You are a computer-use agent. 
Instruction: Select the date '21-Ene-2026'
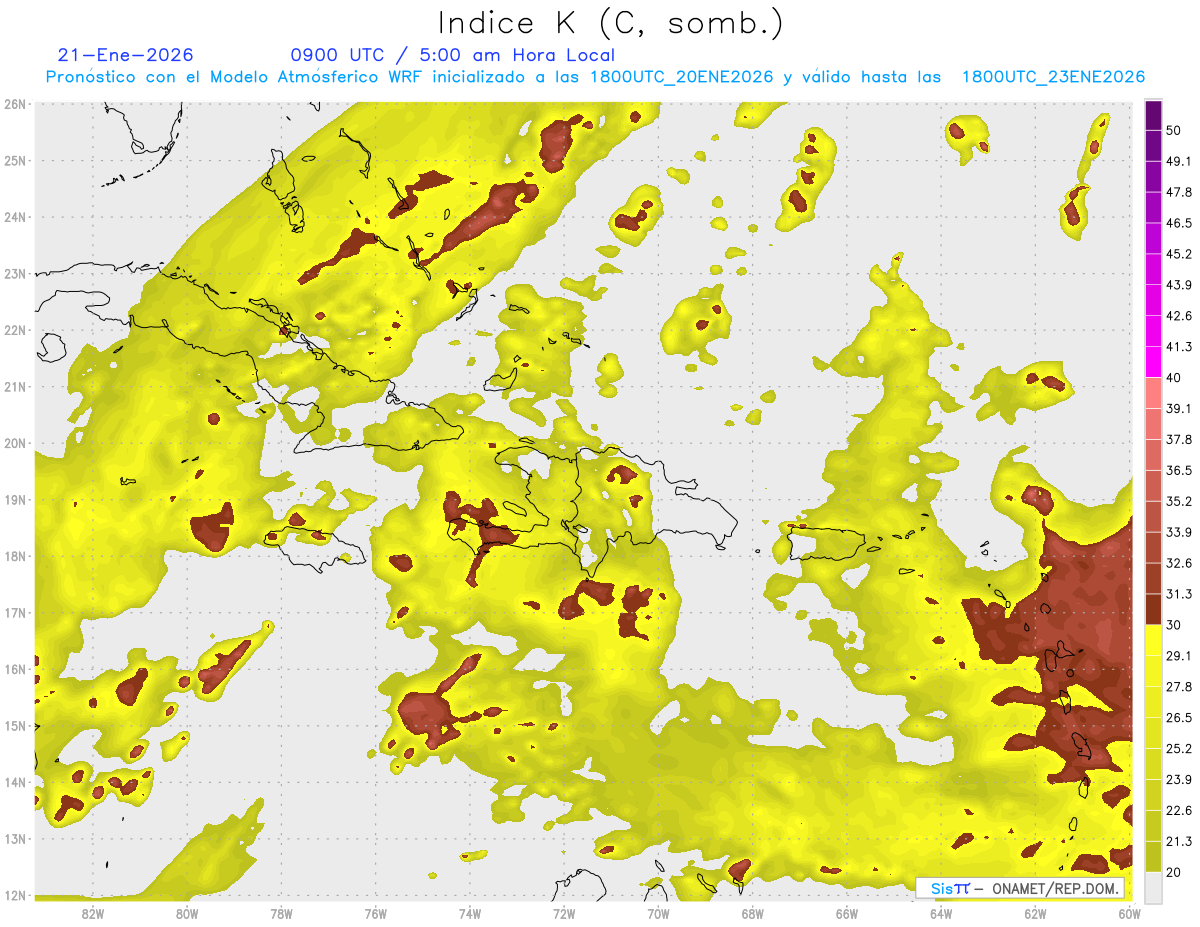126,55
